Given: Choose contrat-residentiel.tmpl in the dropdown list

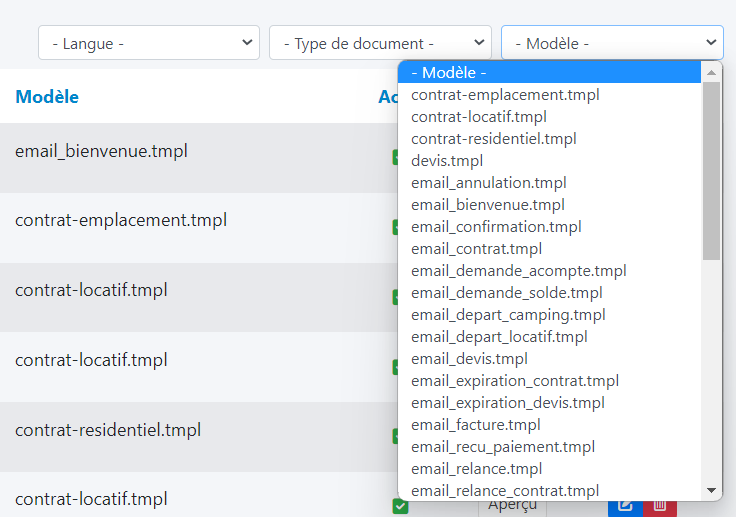Looking at the screenshot, I should [x=494, y=139].
